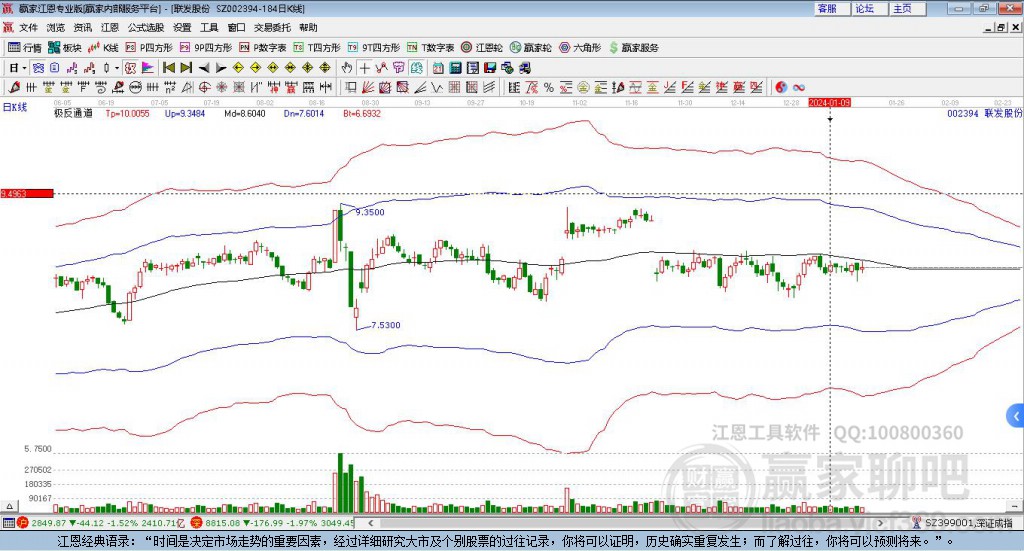Click the down-arrow button at chart's right edge
1024x551 pixels.
[1014, 506]
